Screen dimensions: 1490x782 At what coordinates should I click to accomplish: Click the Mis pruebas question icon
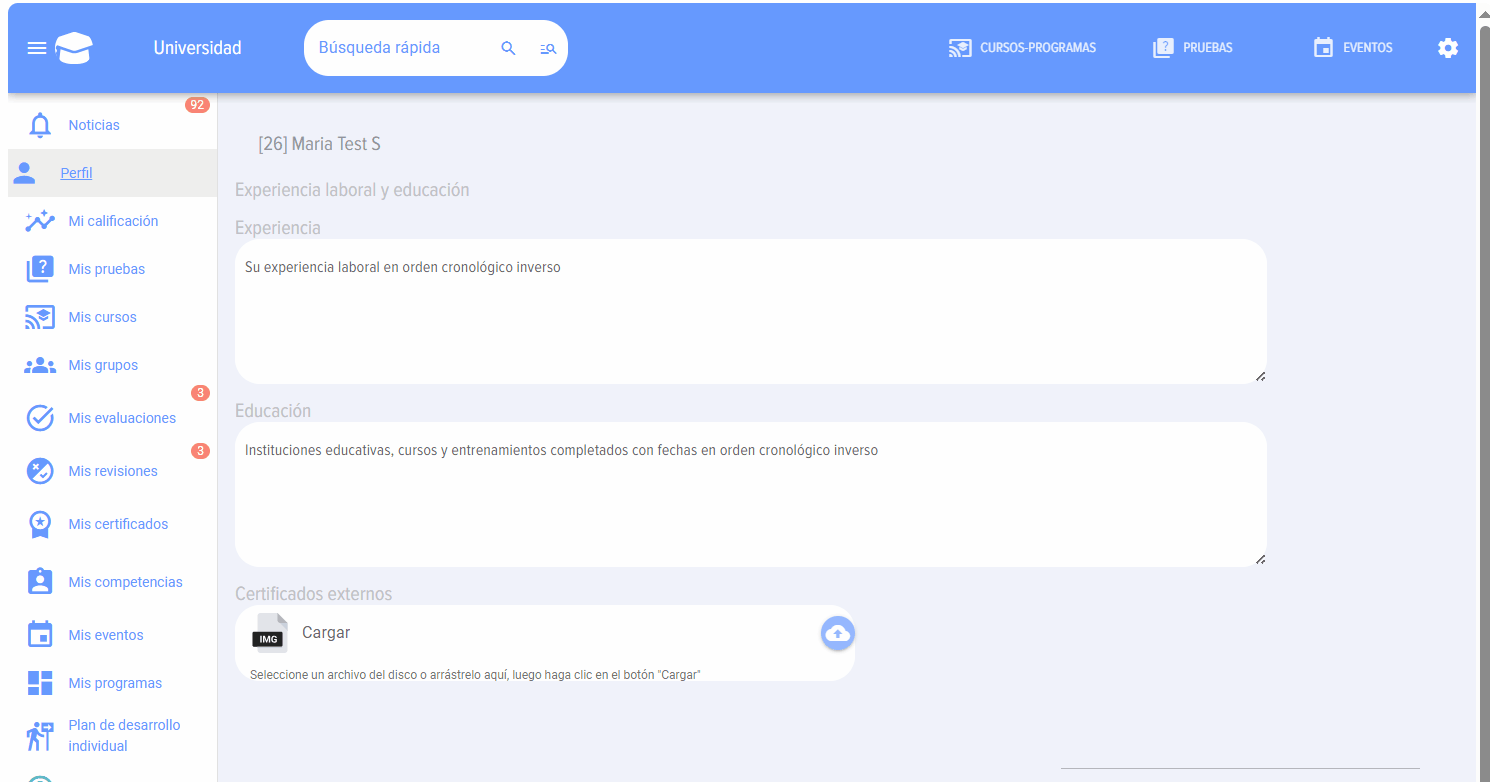40,269
